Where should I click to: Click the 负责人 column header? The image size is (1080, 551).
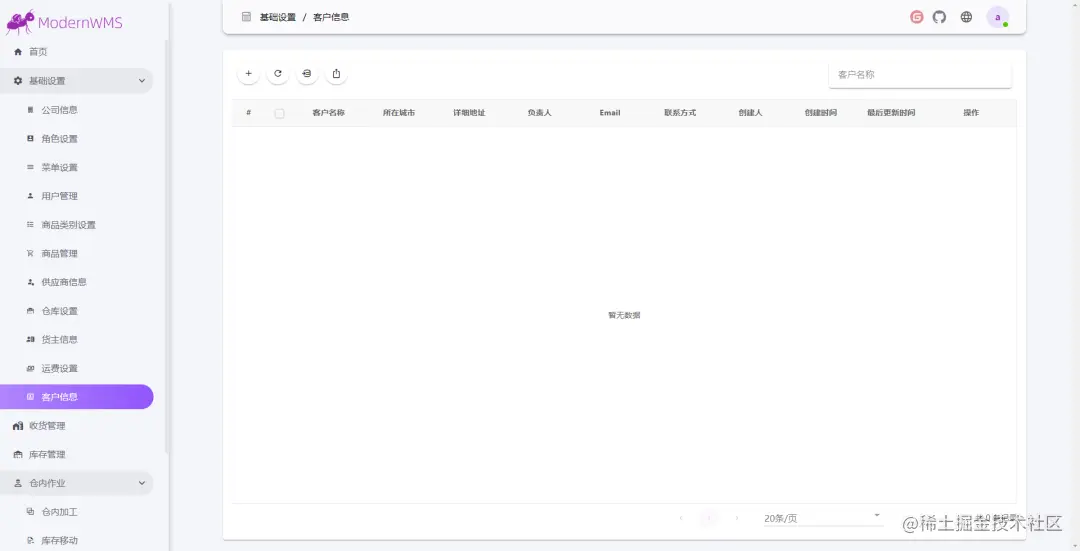click(539, 113)
